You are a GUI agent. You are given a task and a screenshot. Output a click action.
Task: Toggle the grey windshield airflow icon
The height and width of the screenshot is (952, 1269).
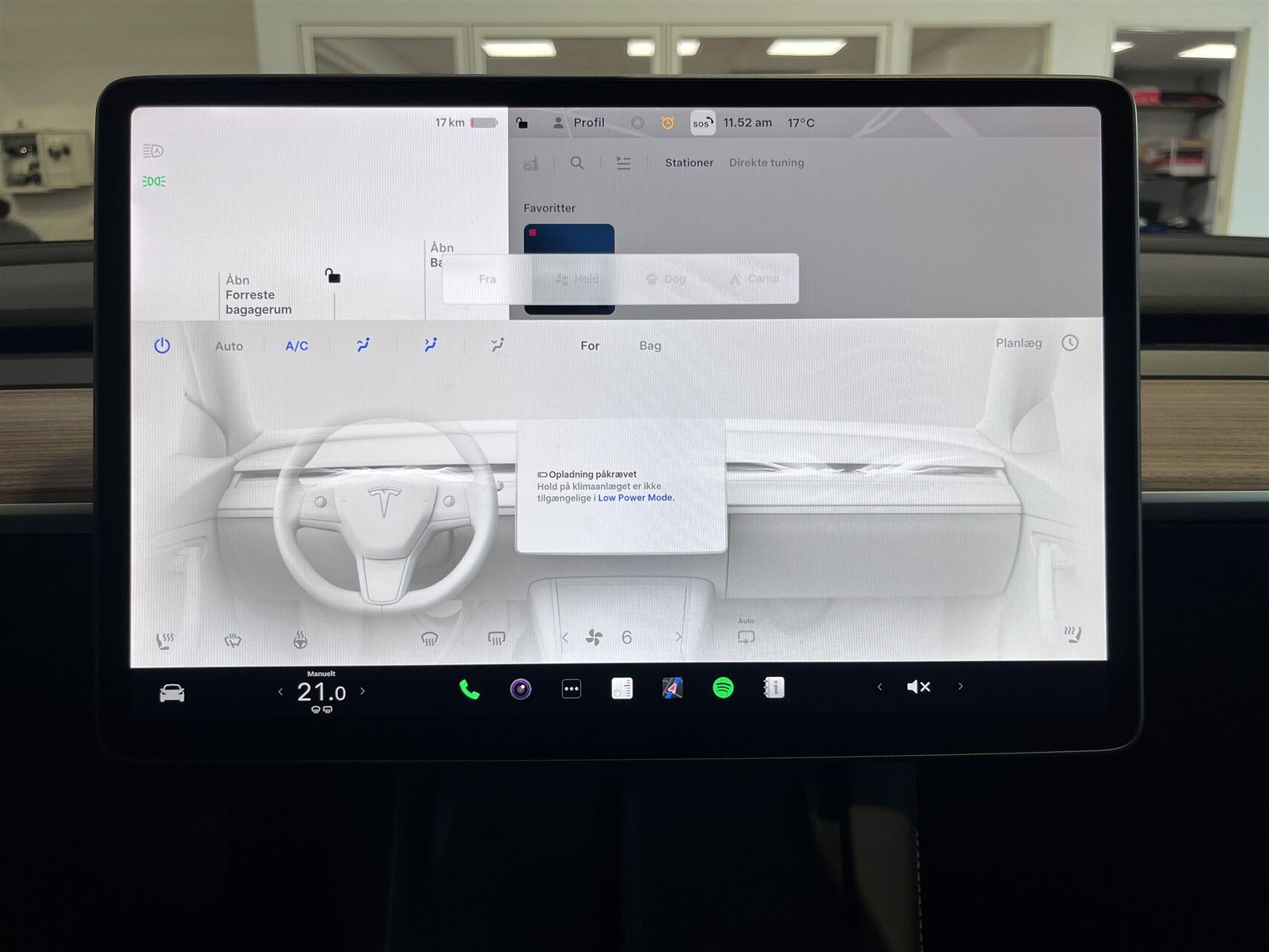[x=498, y=344]
